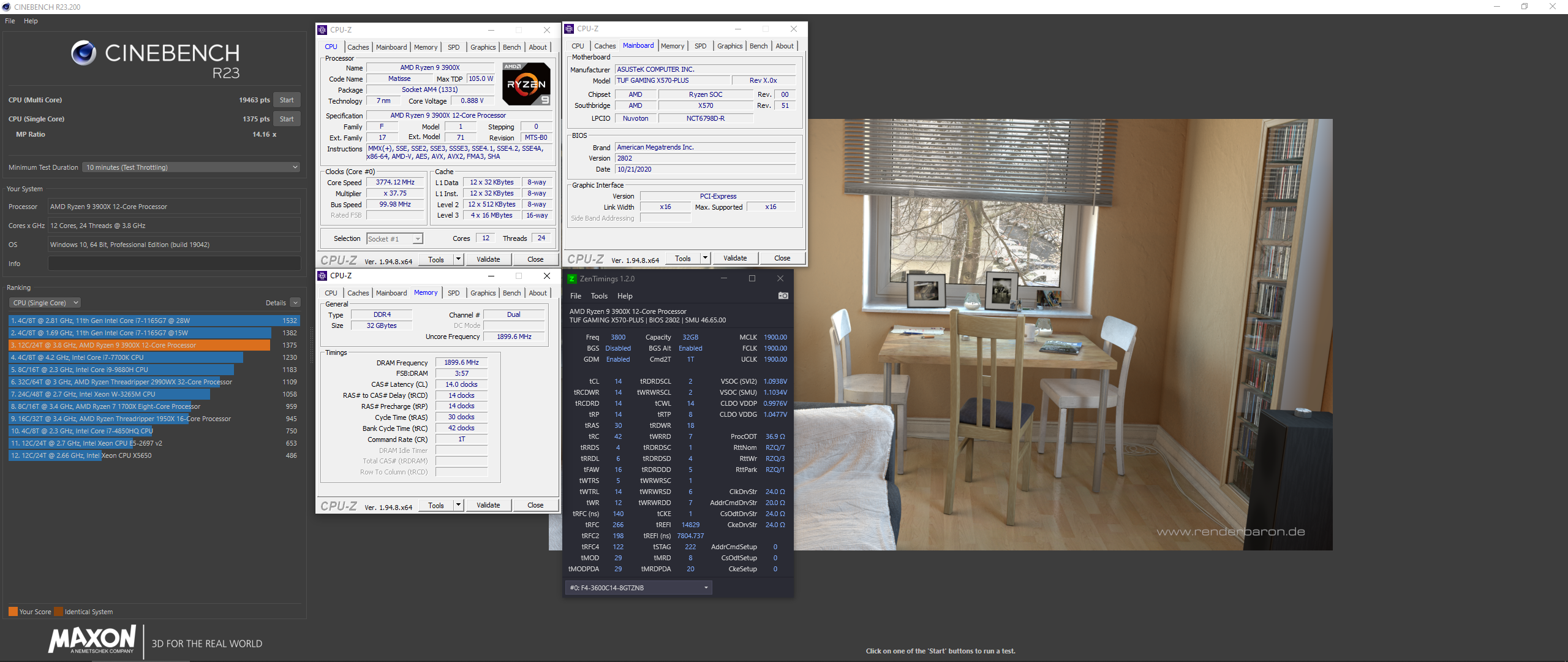Select ranking row Intel Core i9-9880H CPU
The width and height of the screenshot is (1568, 662).
click(153, 370)
